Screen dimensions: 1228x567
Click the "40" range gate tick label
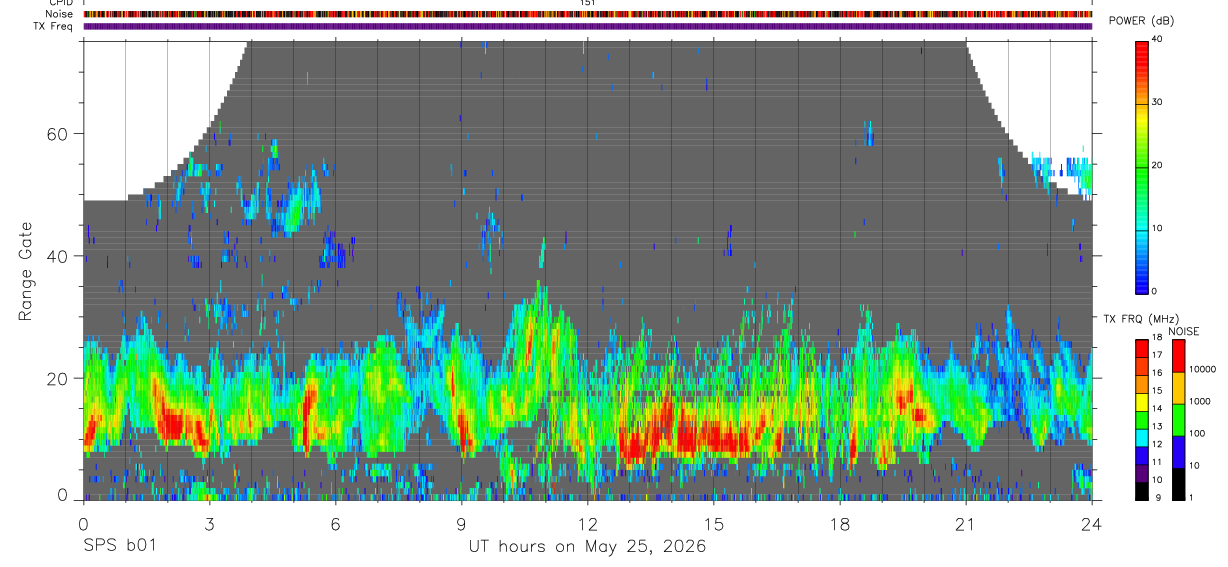coord(57,256)
